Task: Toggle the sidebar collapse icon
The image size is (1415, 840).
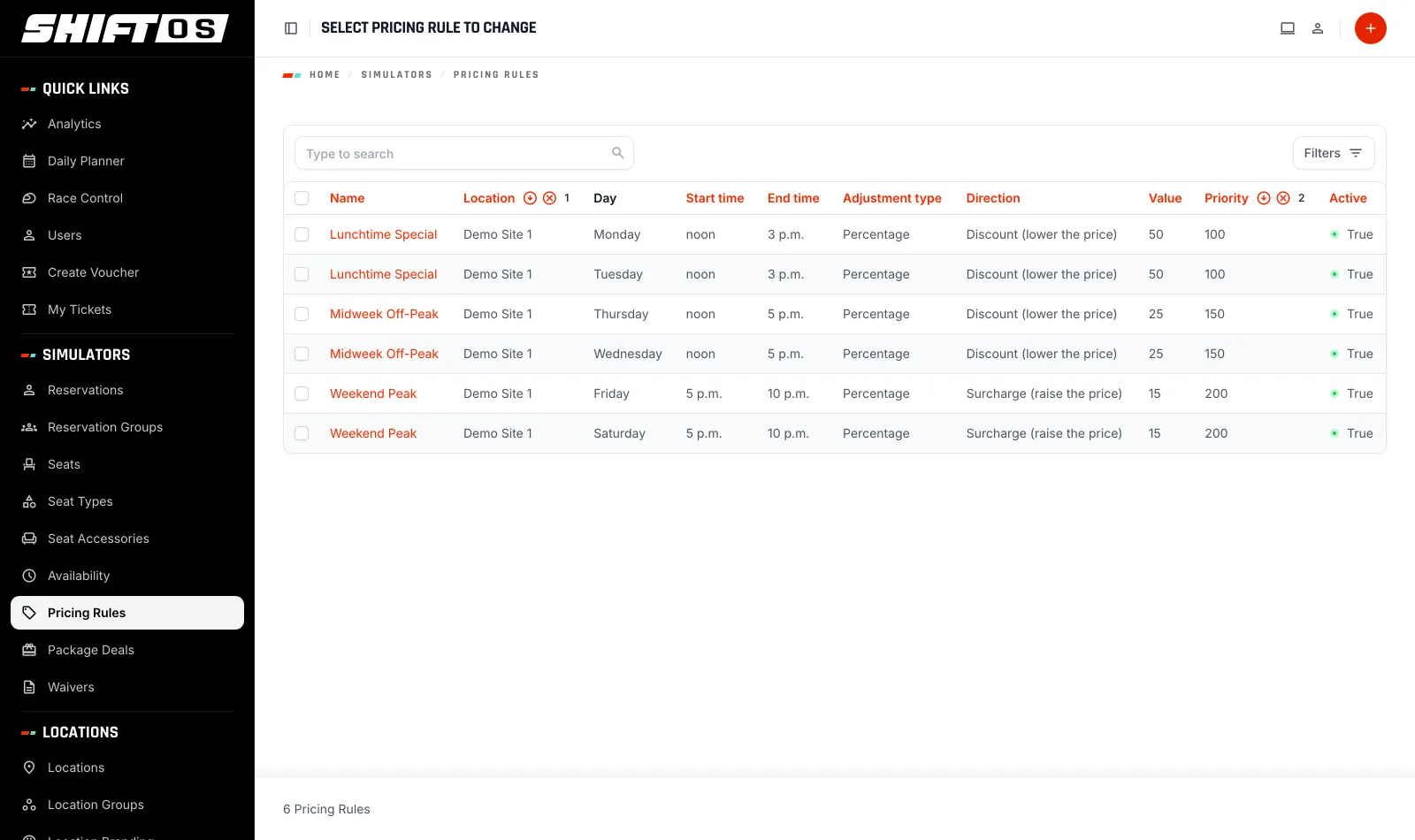Action: [x=291, y=28]
